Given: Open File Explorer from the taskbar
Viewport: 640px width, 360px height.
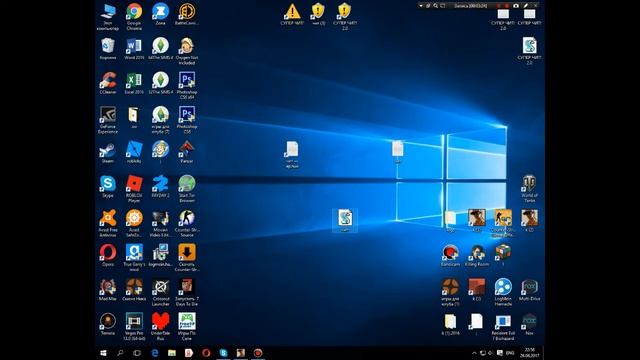Looking at the screenshot, I should [172, 353].
